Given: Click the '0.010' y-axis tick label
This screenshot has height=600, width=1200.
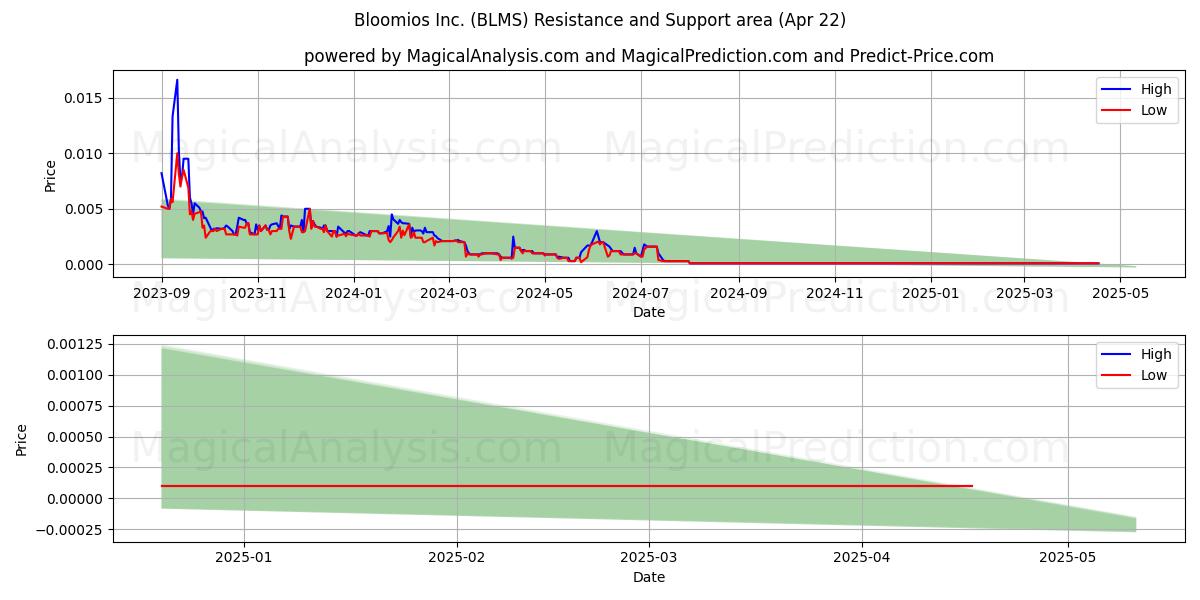Looking at the screenshot, I should click(84, 154).
